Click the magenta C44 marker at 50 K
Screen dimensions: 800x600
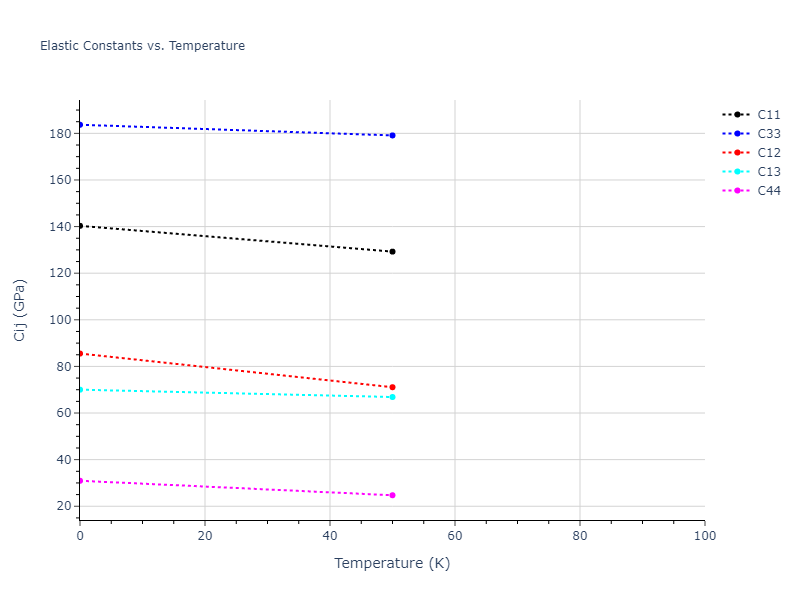pyautogui.click(x=392, y=495)
